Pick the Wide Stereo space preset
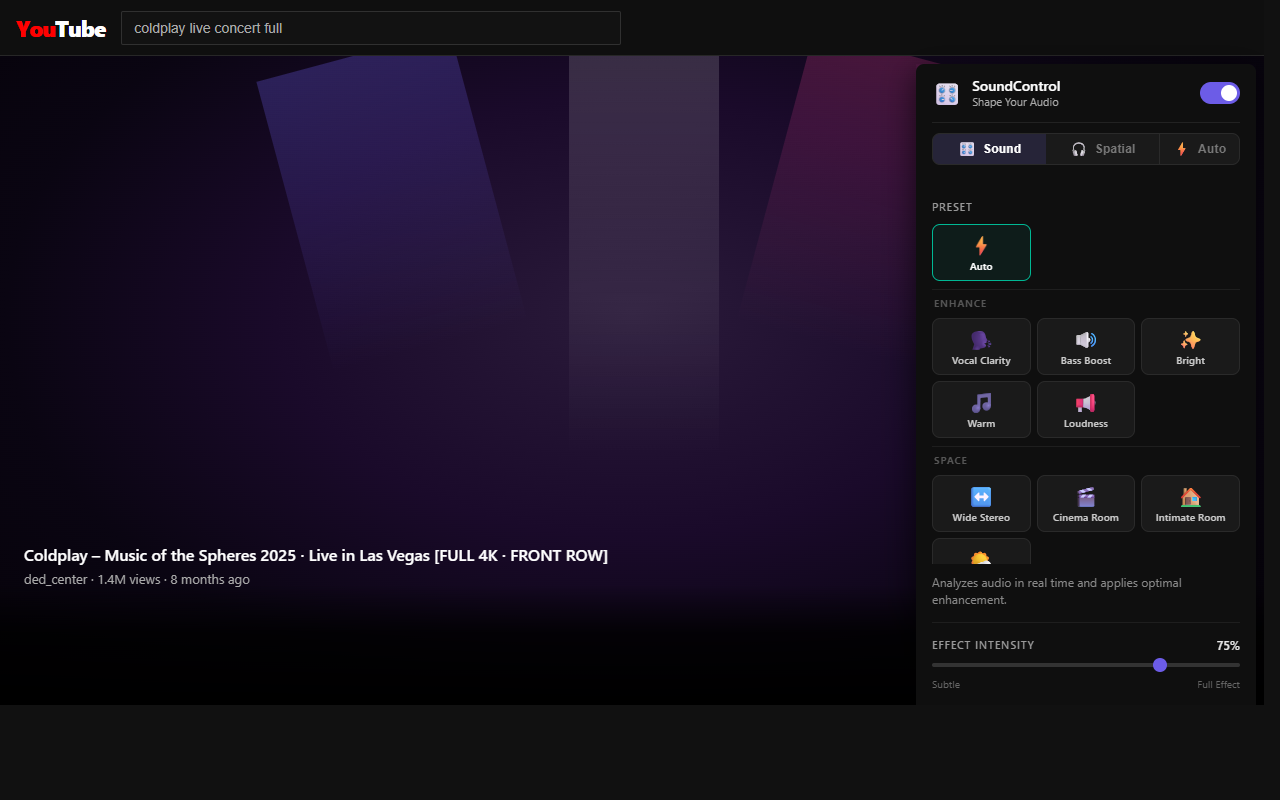Viewport: 1280px width, 800px height. tap(981, 504)
